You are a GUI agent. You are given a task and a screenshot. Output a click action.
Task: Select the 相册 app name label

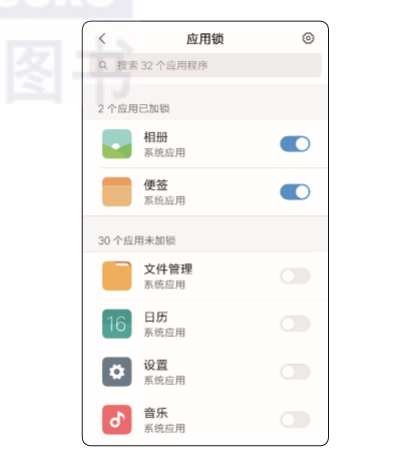coord(156,137)
